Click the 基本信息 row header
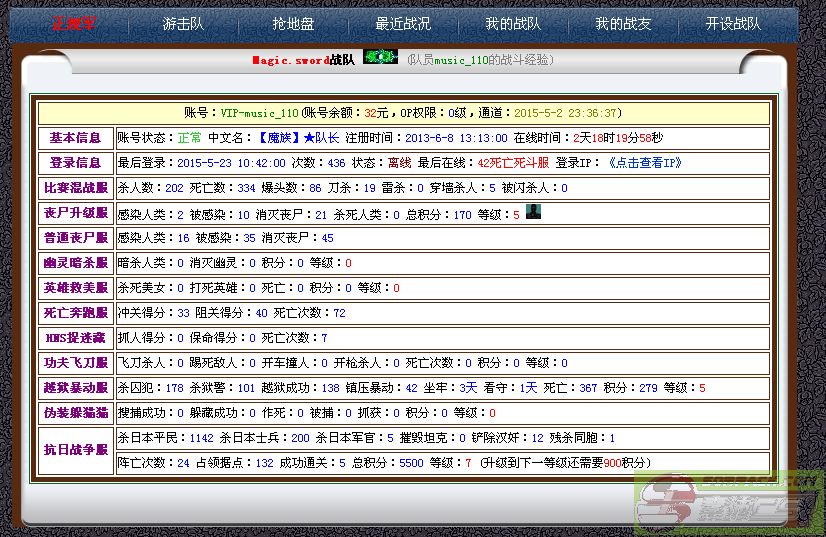The image size is (826, 537). (x=75, y=138)
